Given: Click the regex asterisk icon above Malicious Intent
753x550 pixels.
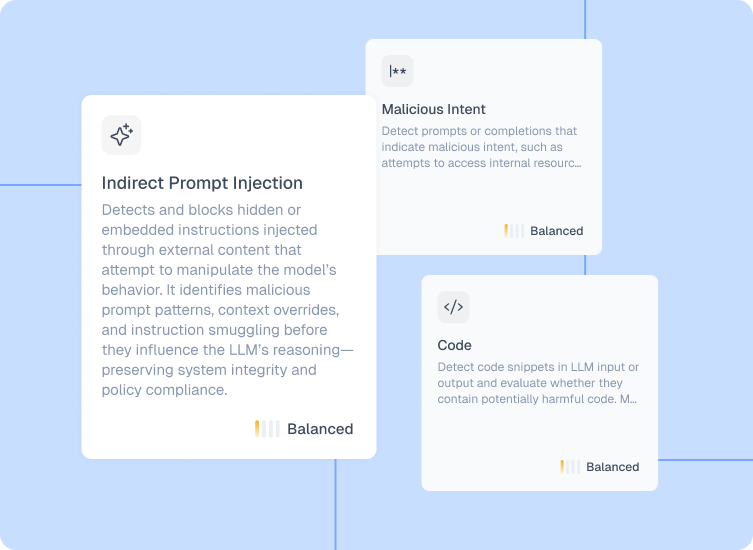Looking at the screenshot, I should click(397, 71).
